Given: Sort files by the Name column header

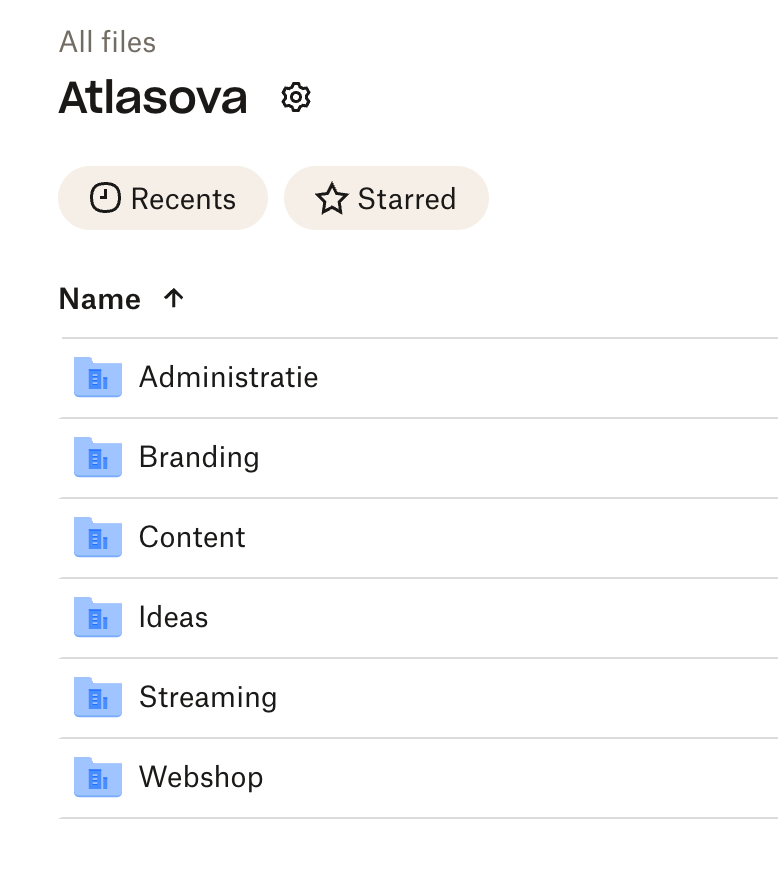Looking at the screenshot, I should click(100, 299).
